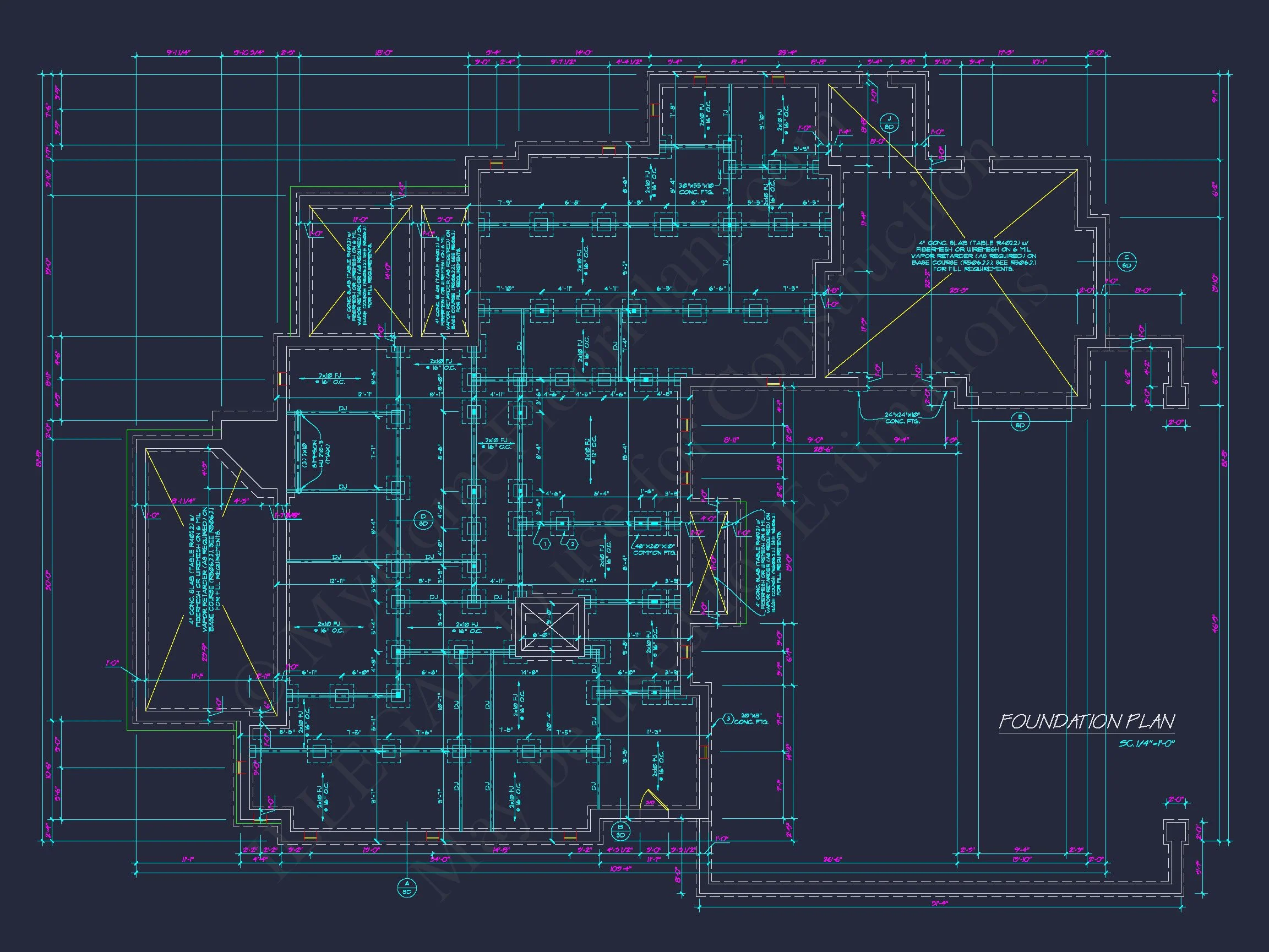Select the E/SD section callout circle
Image resolution: width=1269 pixels, height=952 pixels.
[1020, 422]
